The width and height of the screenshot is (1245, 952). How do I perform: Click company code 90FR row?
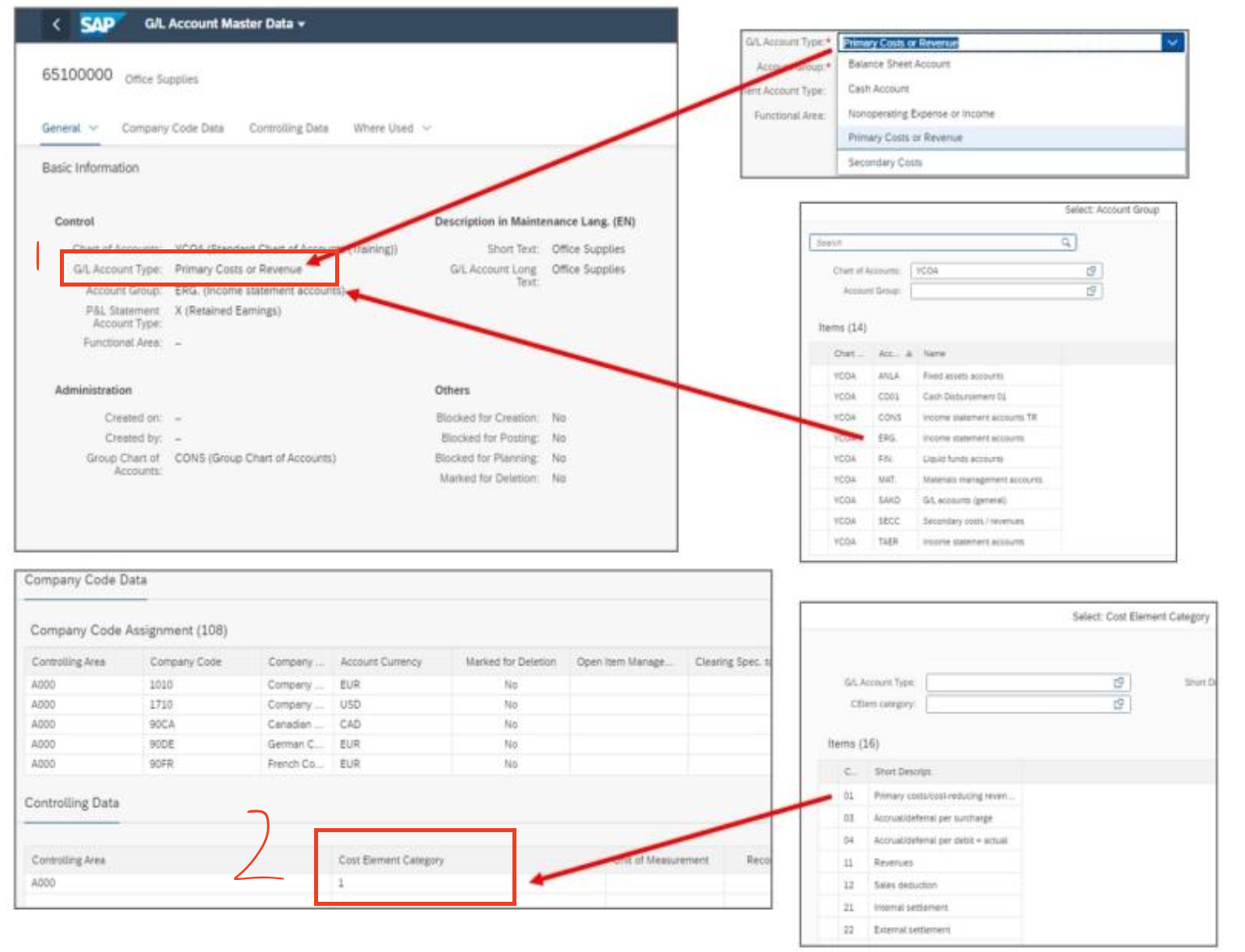coord(397,764)
